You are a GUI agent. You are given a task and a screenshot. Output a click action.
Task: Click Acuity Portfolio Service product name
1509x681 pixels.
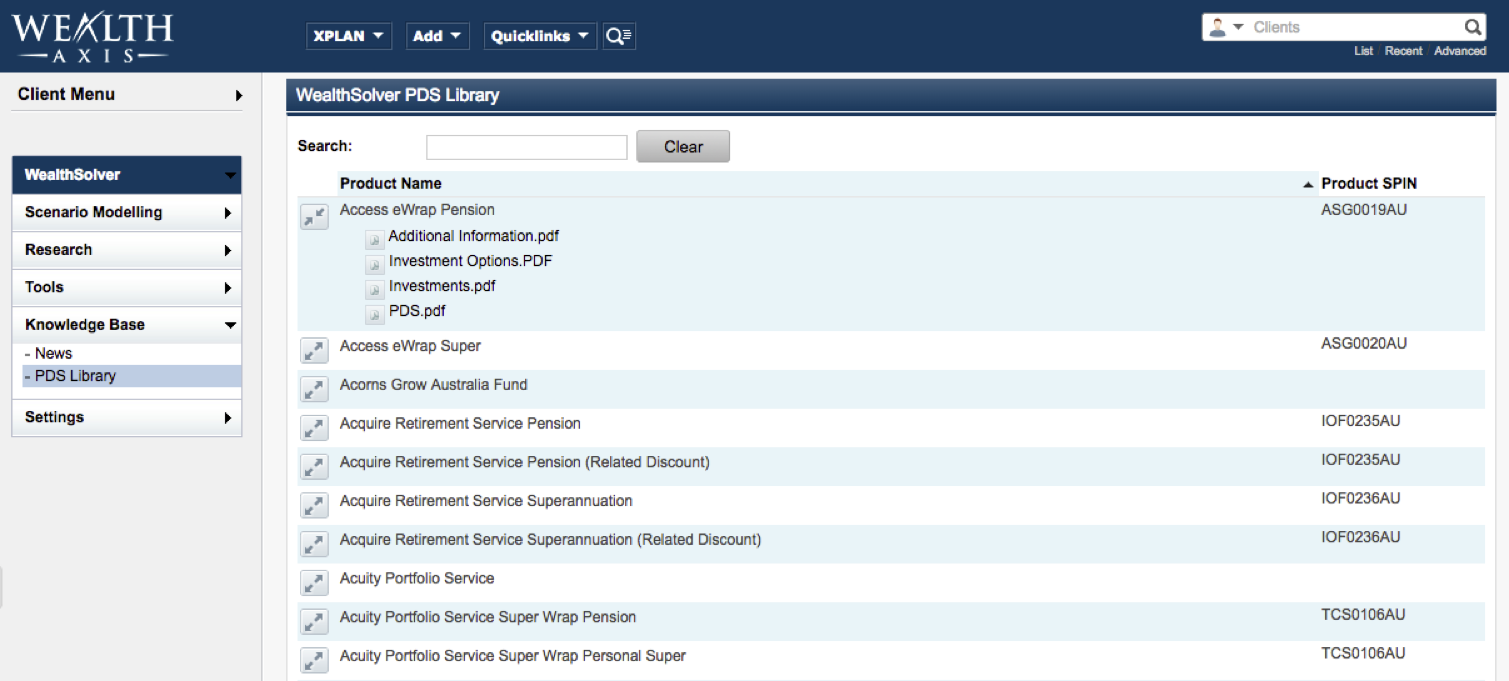click(417, 578)
